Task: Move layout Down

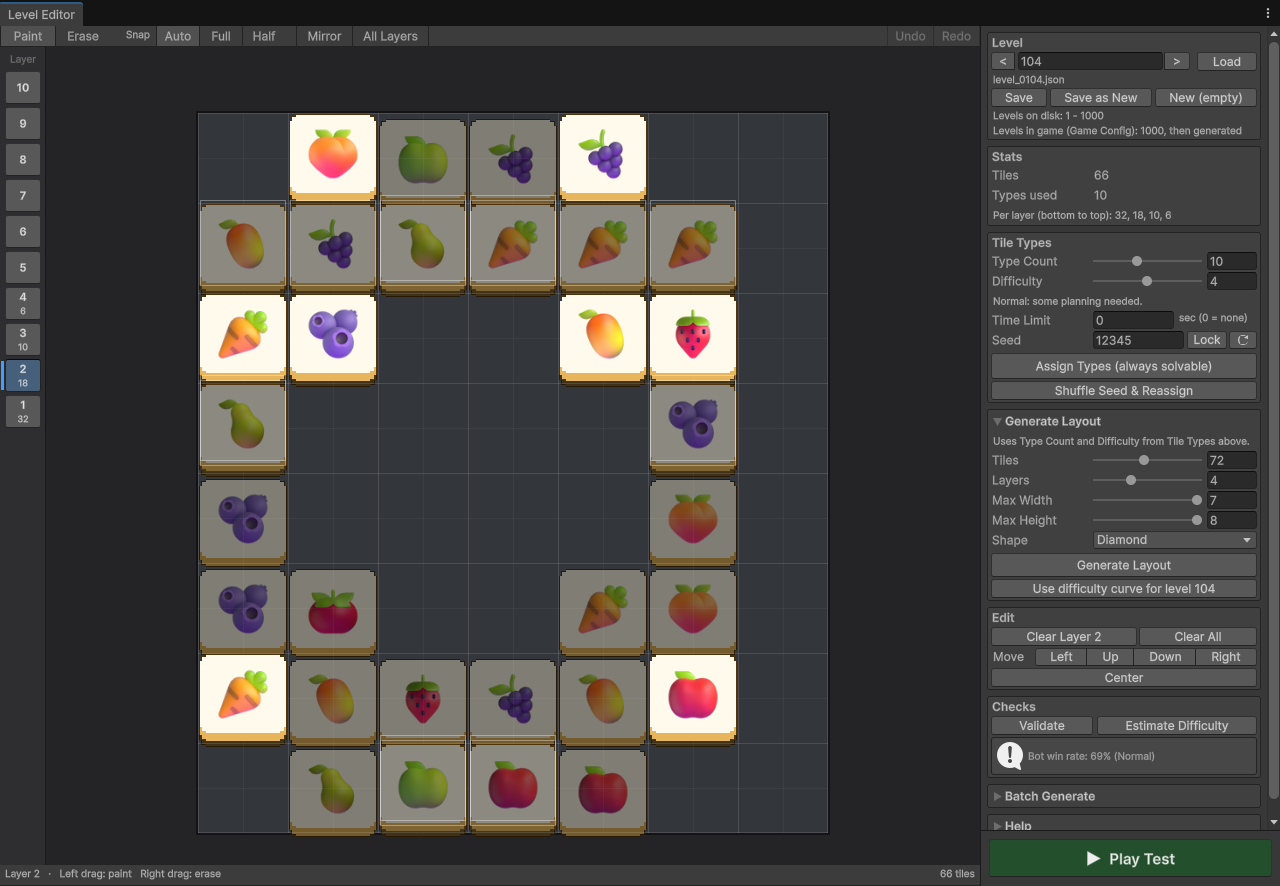Action: pos(1165,657)
